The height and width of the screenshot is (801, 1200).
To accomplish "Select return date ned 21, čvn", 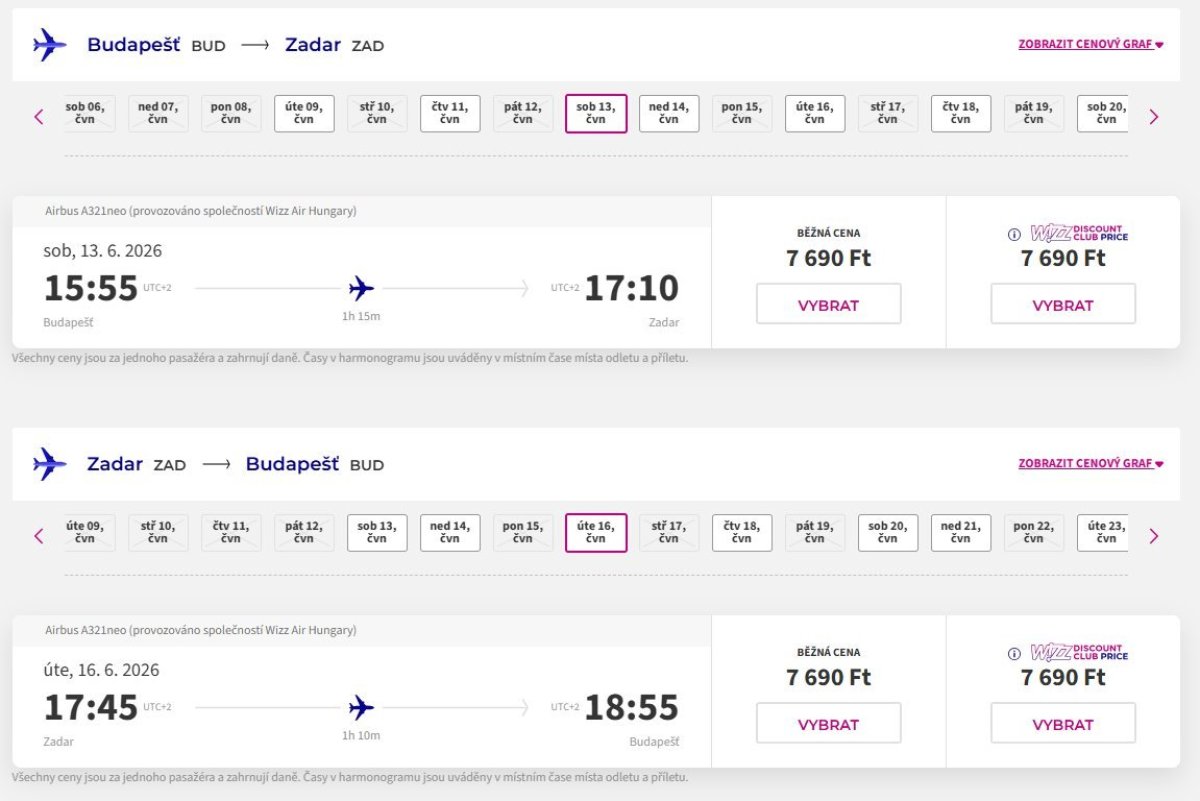I will [x=961, y=532].
